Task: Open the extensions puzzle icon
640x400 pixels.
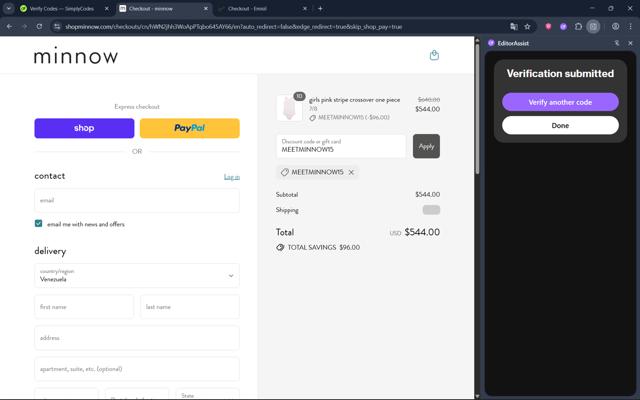Action: (x=578, y=27)
